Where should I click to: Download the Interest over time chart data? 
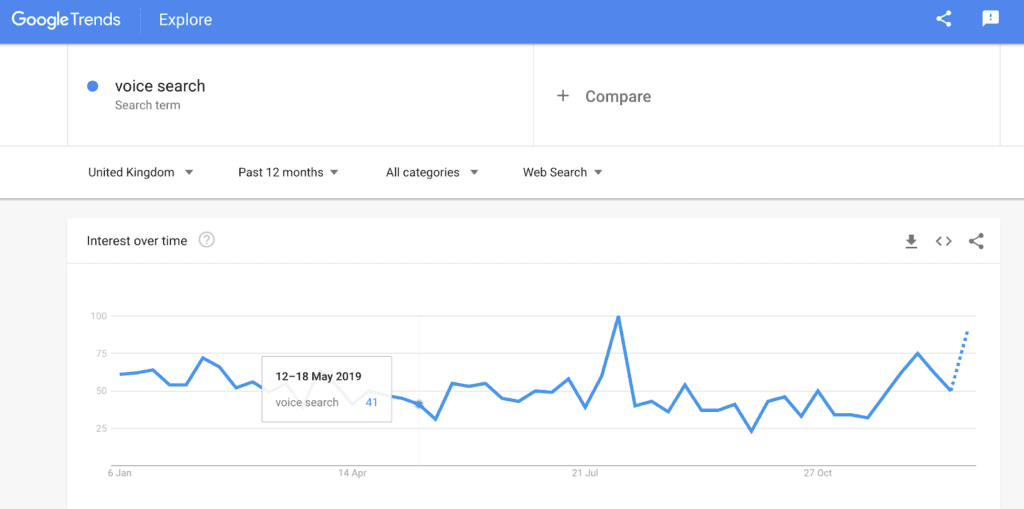(911, 241)
